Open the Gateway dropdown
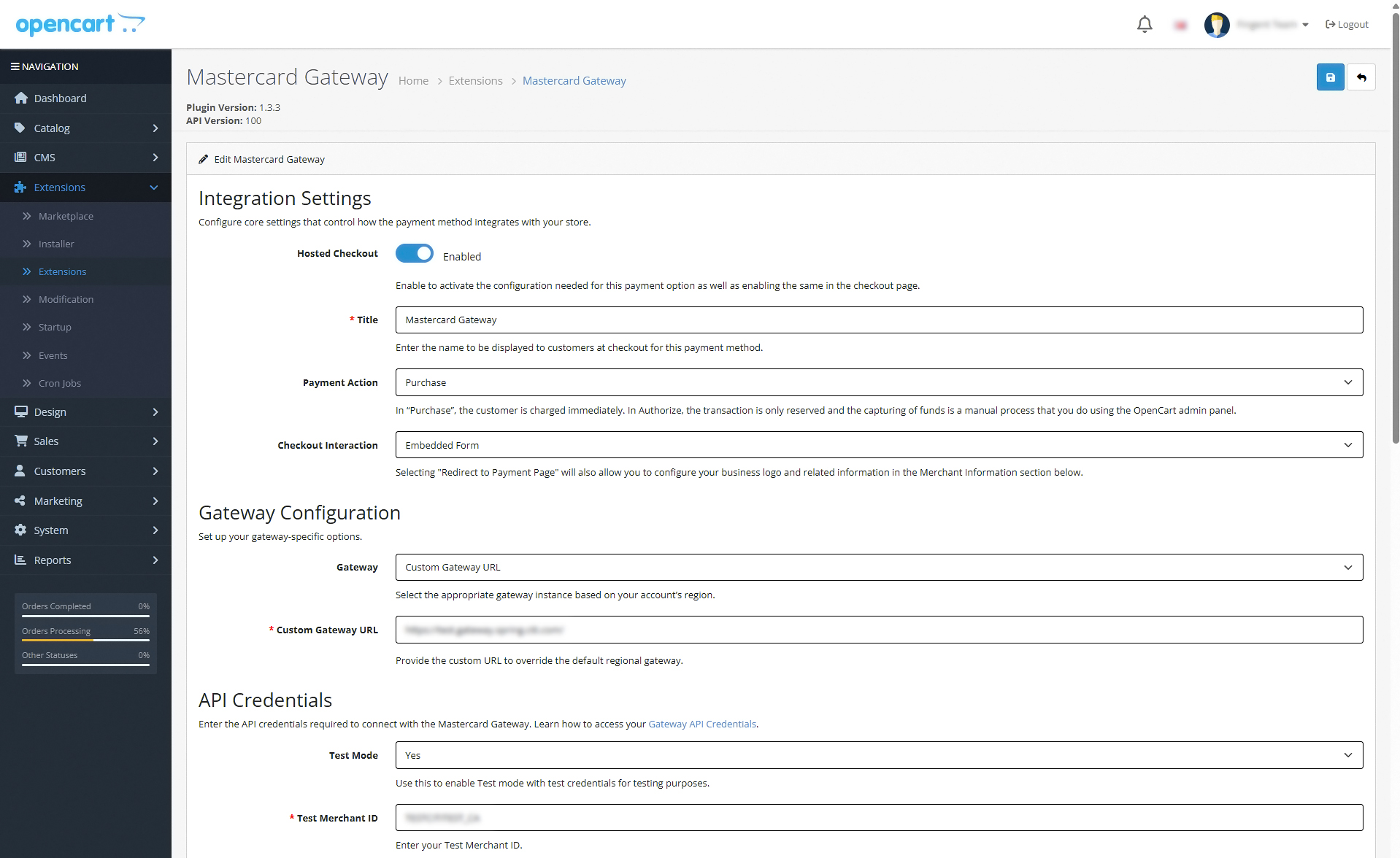Screen dimensions: 1400x858 879,567
